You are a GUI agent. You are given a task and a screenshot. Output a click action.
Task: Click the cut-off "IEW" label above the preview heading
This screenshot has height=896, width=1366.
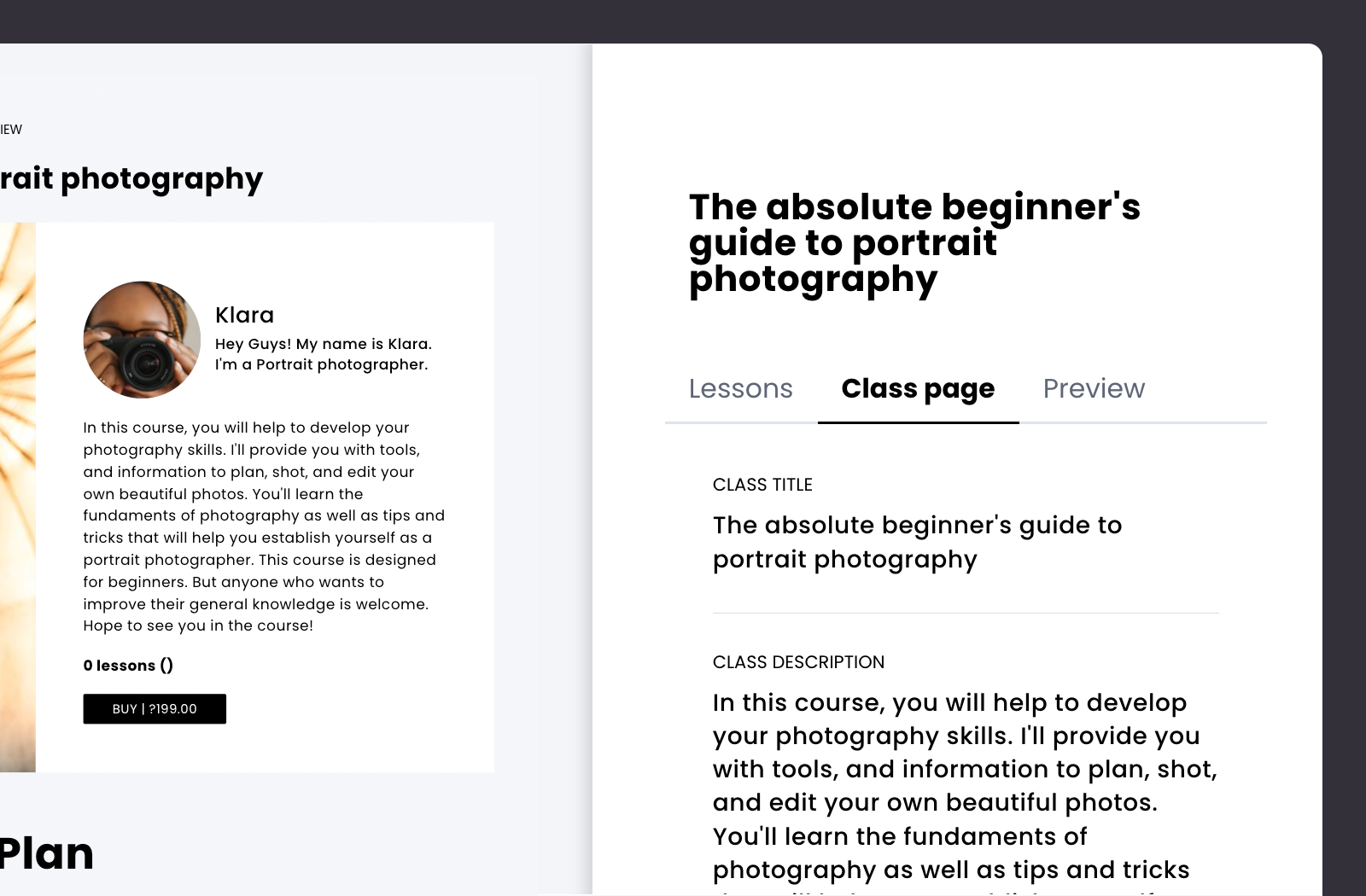coord(11,130)
